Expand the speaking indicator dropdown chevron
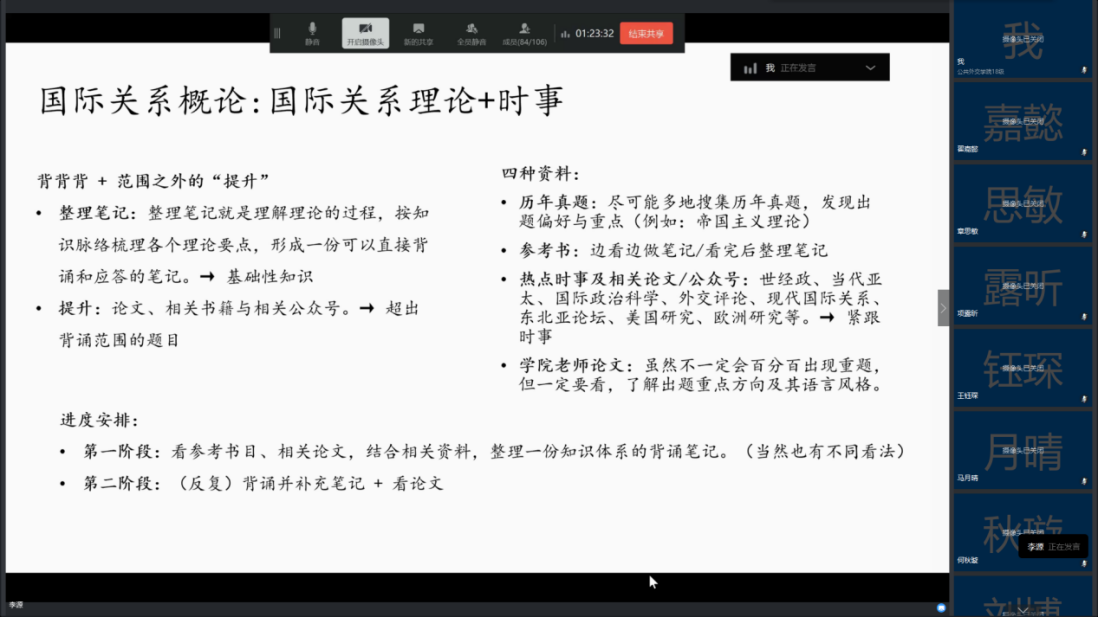Viewport: 1098px width, 617px height. tap(870, 68)
